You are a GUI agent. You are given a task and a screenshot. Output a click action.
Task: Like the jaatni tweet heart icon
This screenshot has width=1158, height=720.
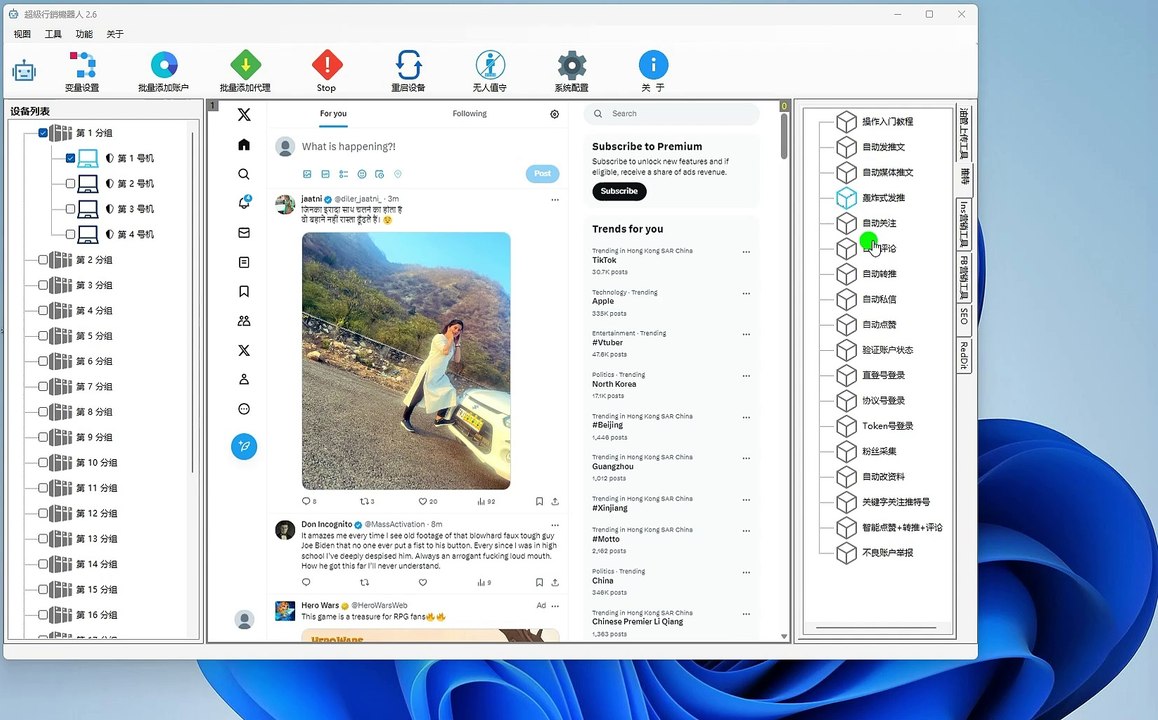click(423, 501)
